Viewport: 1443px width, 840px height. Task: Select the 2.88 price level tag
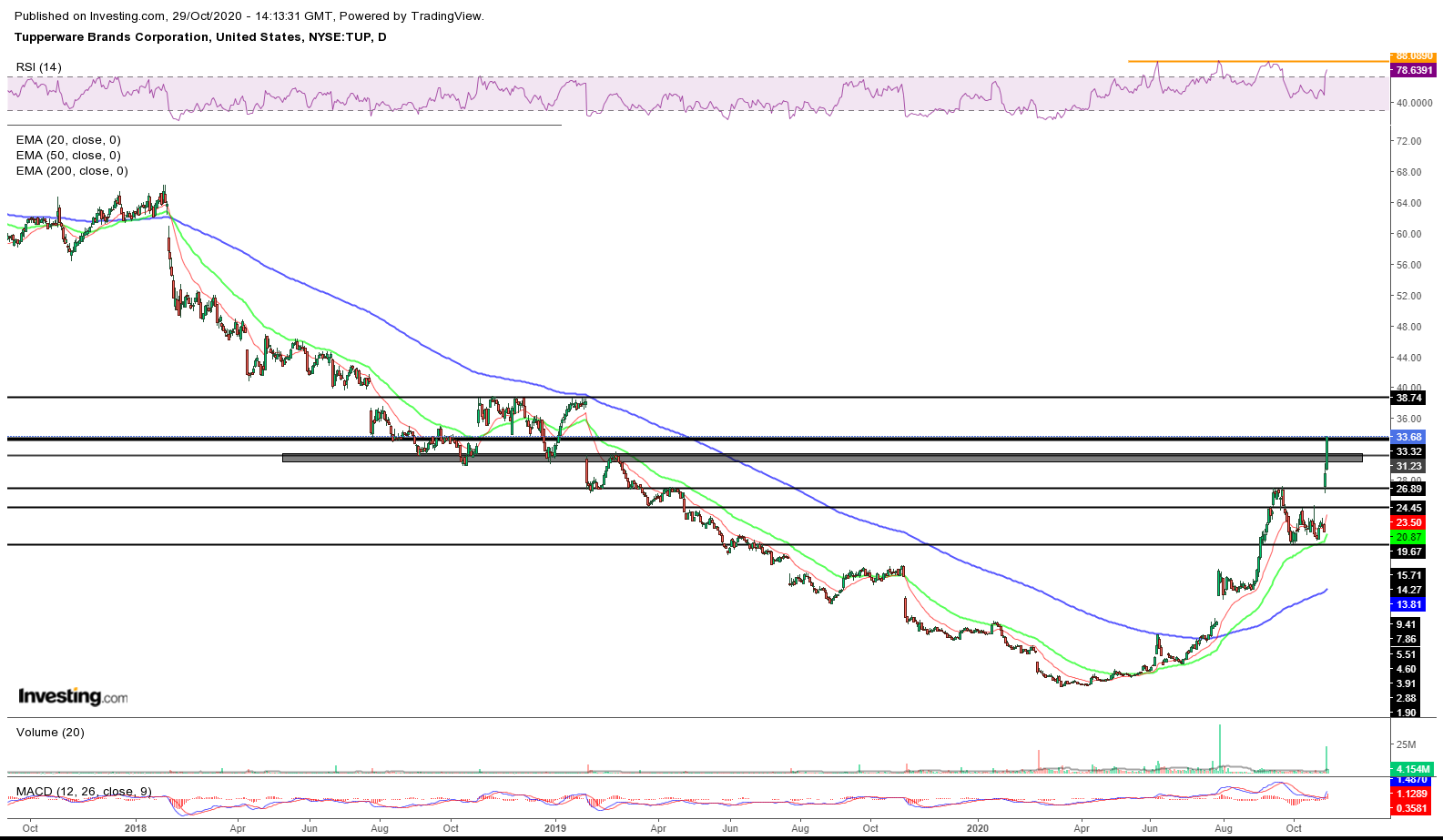1407,698
